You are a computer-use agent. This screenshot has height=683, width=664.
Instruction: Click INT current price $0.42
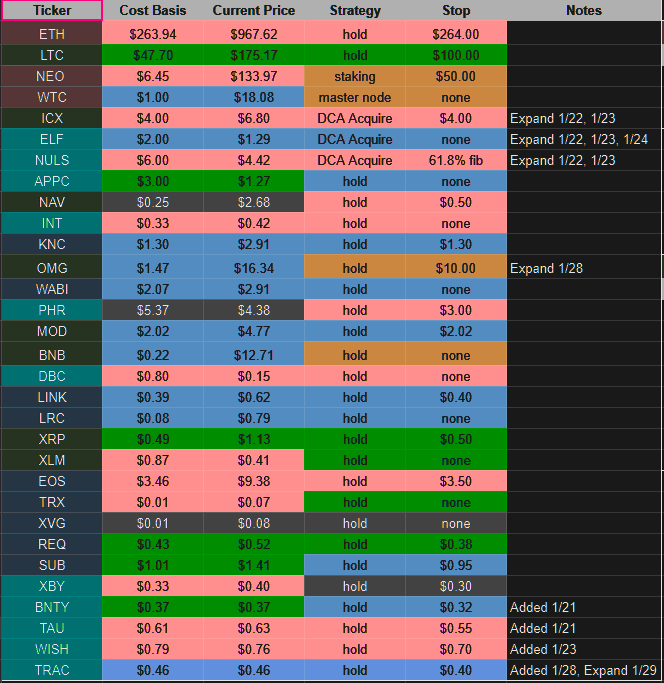254,223
